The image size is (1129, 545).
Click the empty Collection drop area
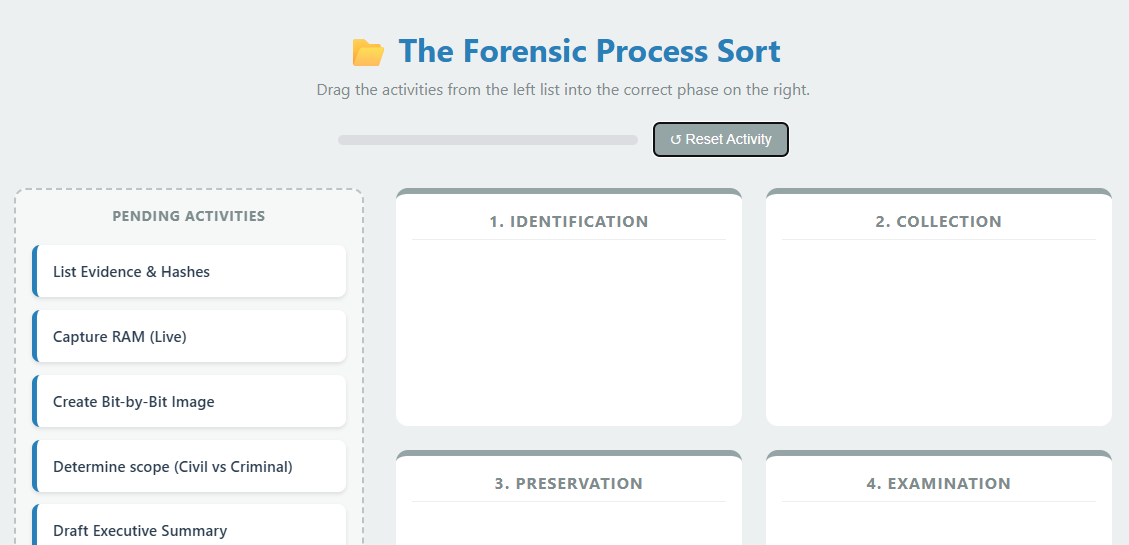938,330
